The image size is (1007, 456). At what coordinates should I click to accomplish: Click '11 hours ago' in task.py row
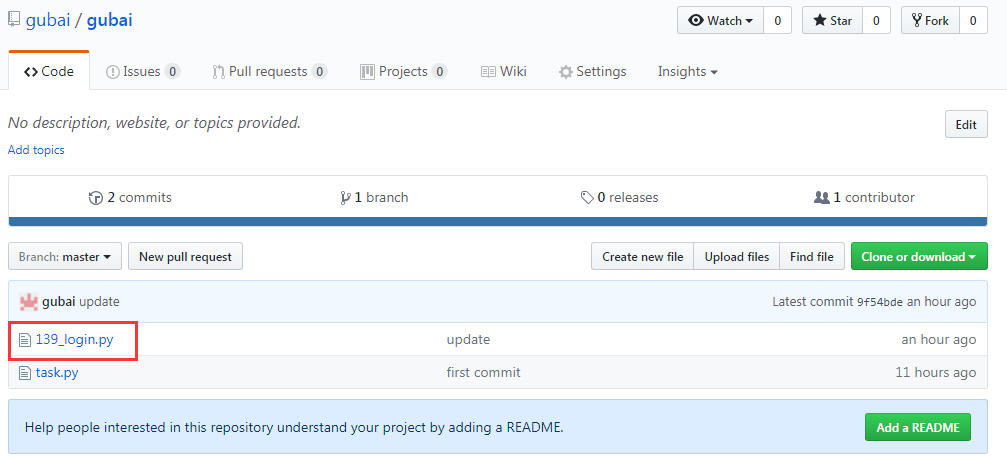(936, 372)
